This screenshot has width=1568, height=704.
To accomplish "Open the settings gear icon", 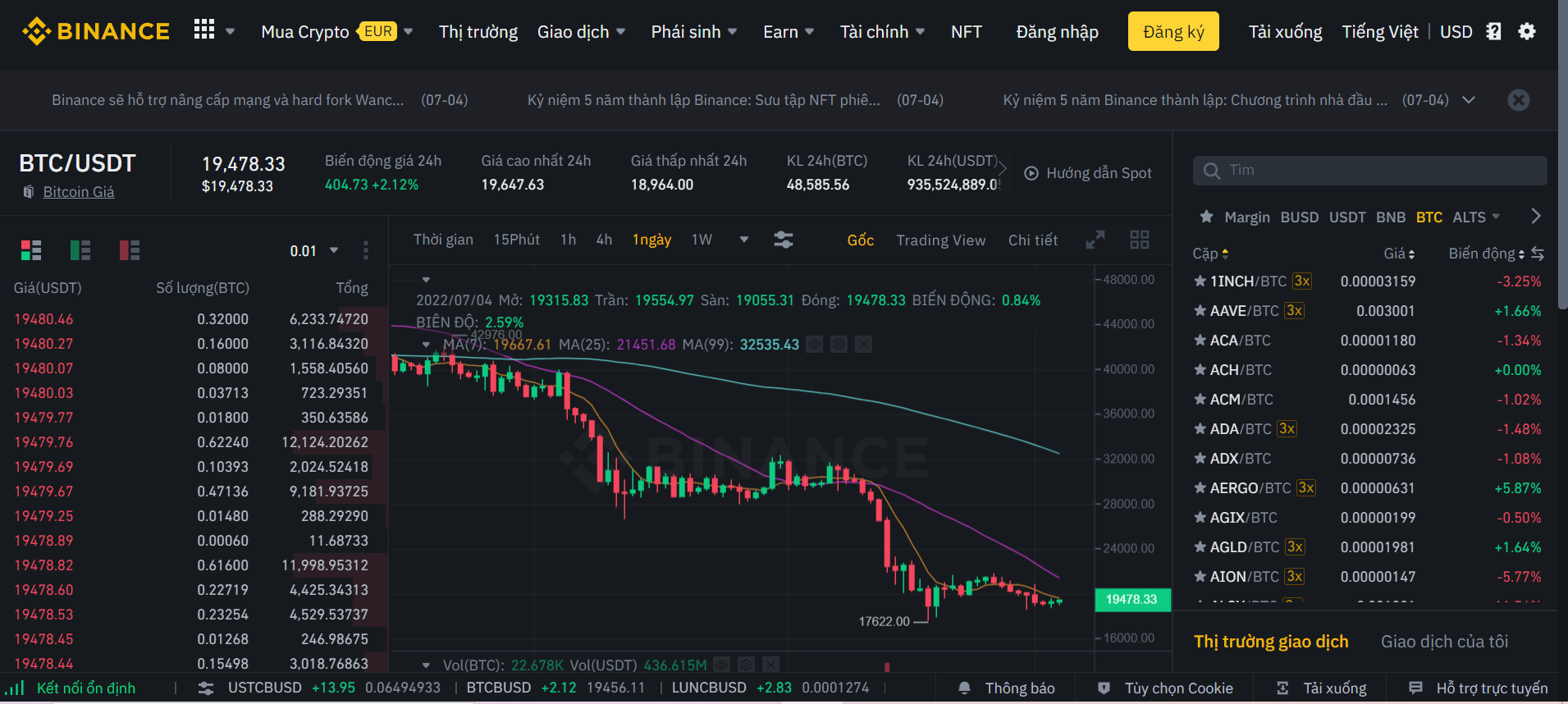I will point(1527,31).
